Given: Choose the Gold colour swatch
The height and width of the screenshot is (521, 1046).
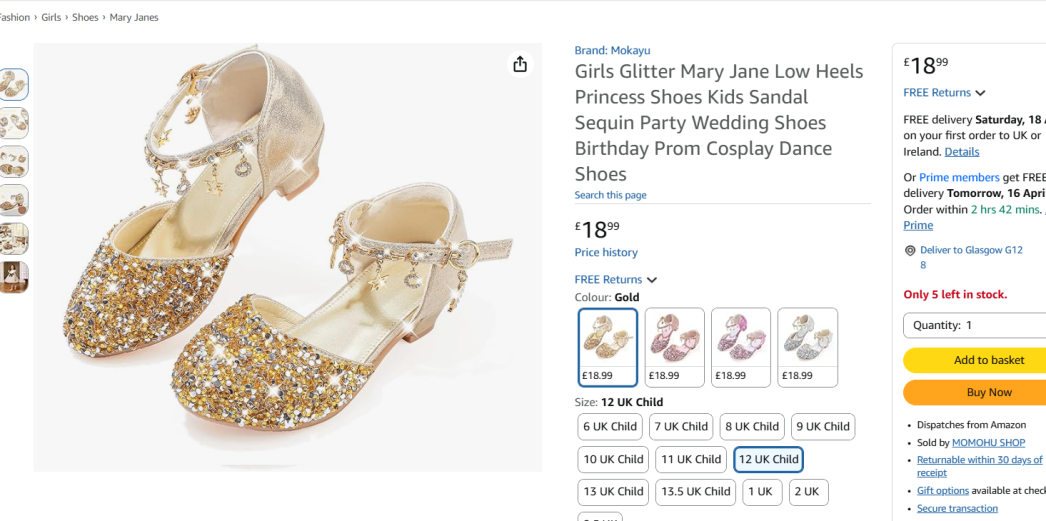Looking at the screenshot, I should [608, 346].
